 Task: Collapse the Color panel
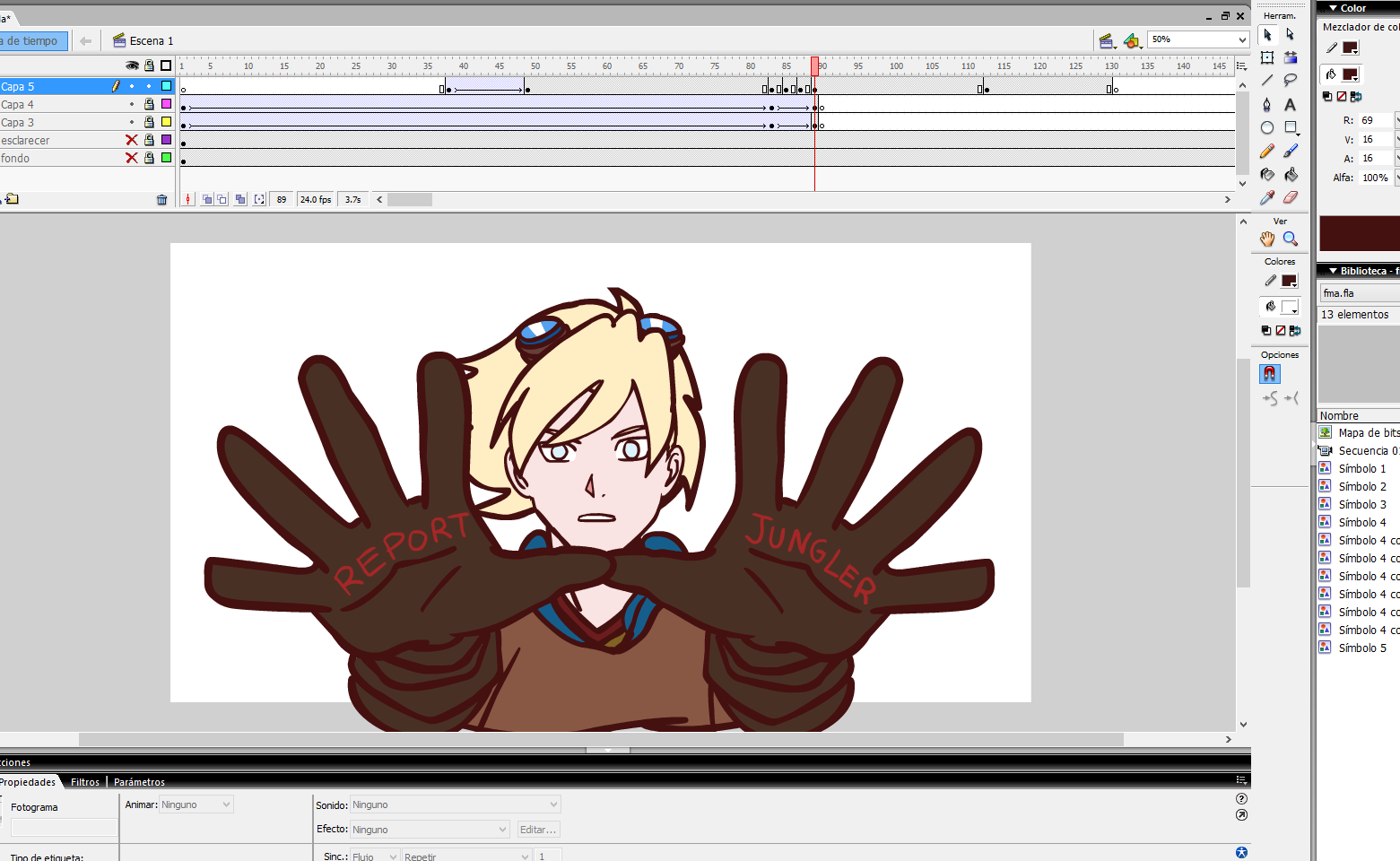coord(1333,8)
